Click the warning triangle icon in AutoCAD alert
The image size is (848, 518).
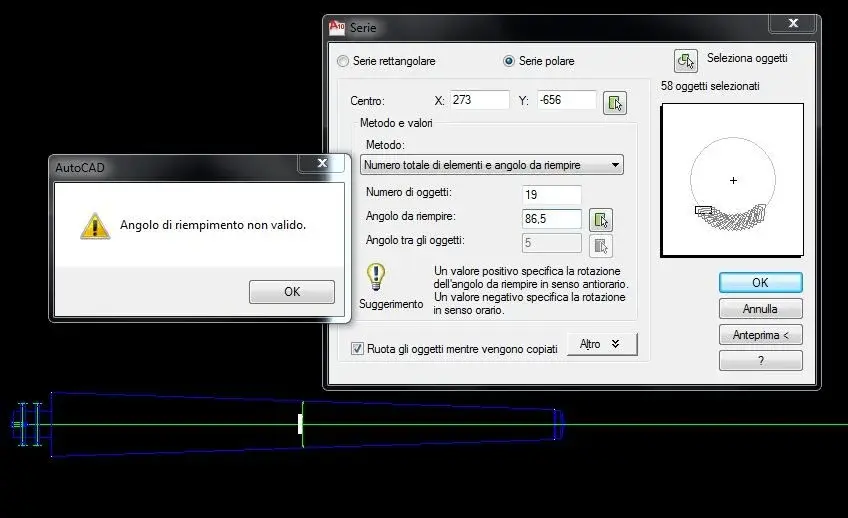pos(95,226)
